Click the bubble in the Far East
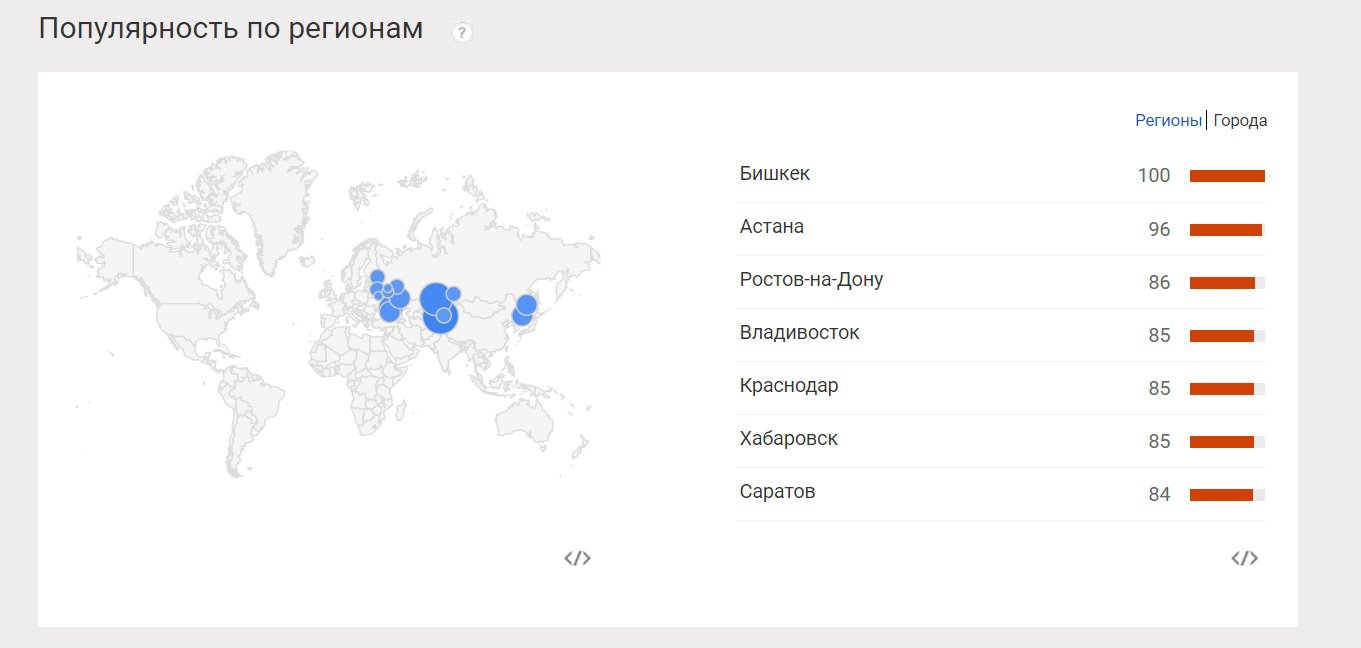Image resolution: width=1361 pixels, height=648 pixels. click(526, 305)
